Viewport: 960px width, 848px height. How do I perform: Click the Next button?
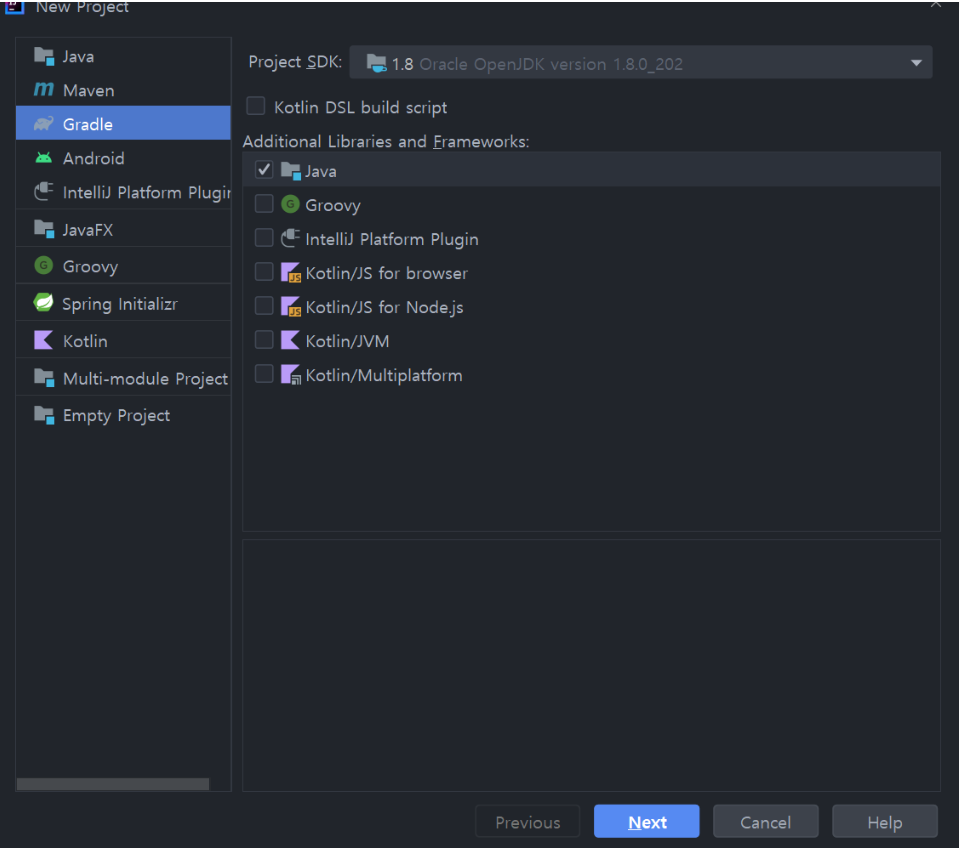647,822
